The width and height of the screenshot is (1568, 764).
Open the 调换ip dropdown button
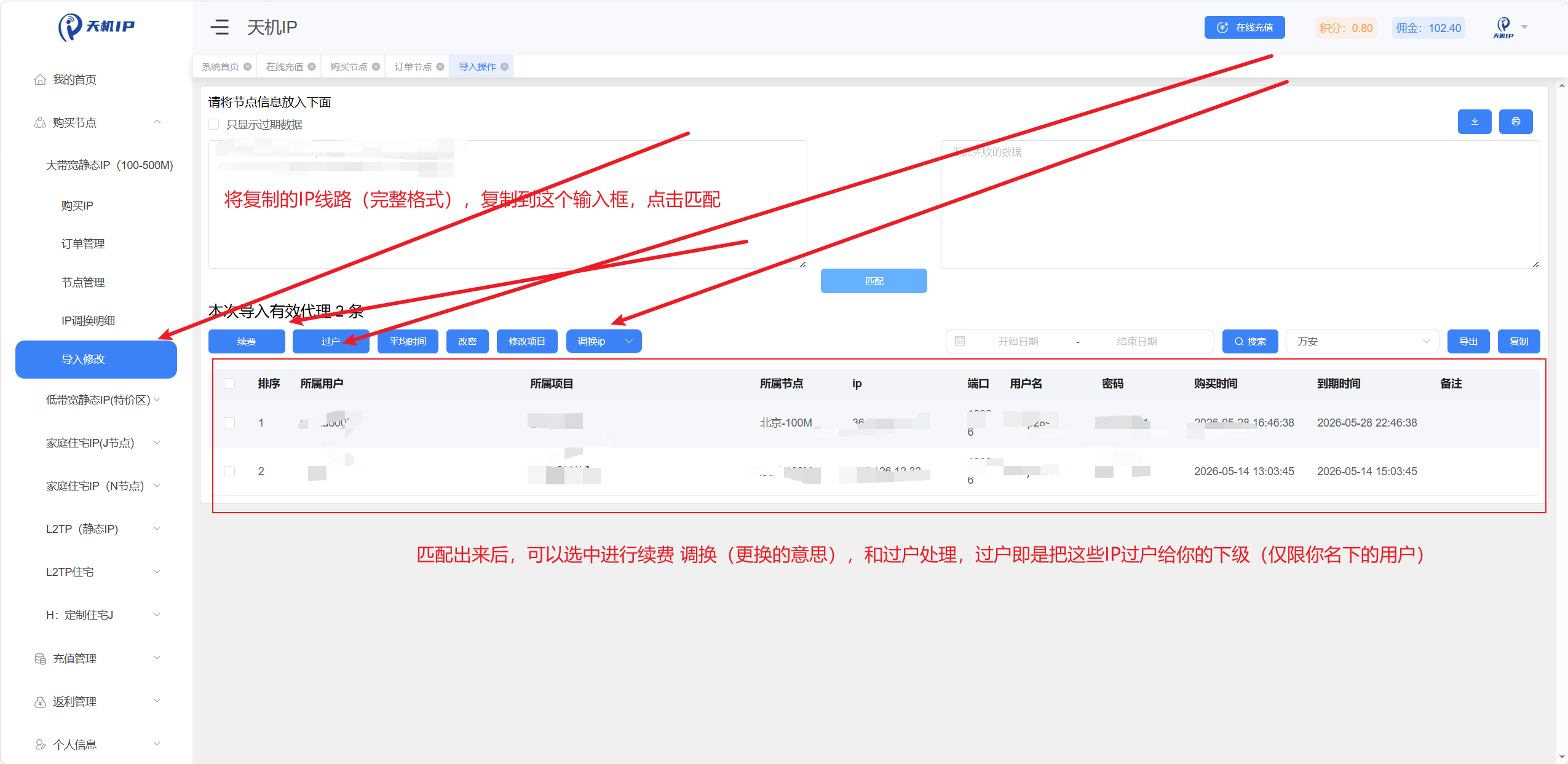tap(604, 341)
